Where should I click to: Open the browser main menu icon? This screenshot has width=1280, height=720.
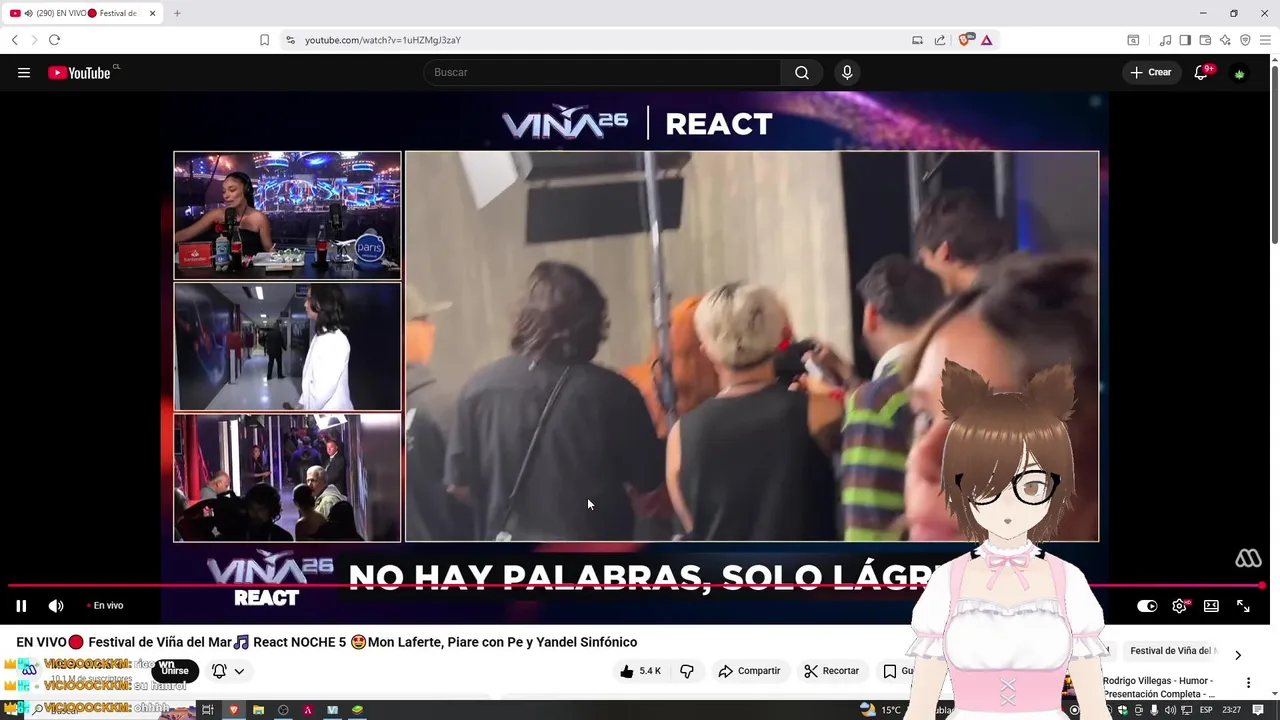(1265, 40)
